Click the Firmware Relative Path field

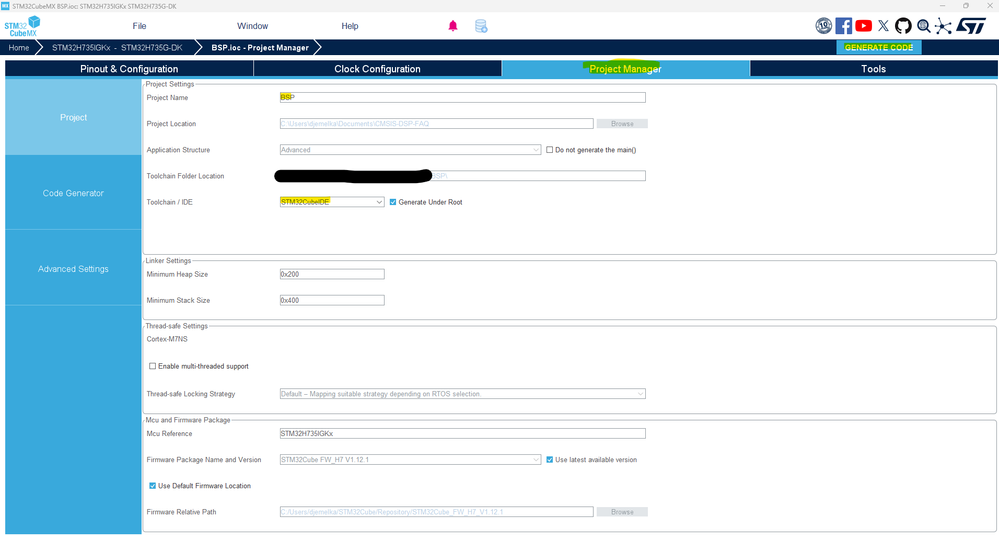point(436,511)
